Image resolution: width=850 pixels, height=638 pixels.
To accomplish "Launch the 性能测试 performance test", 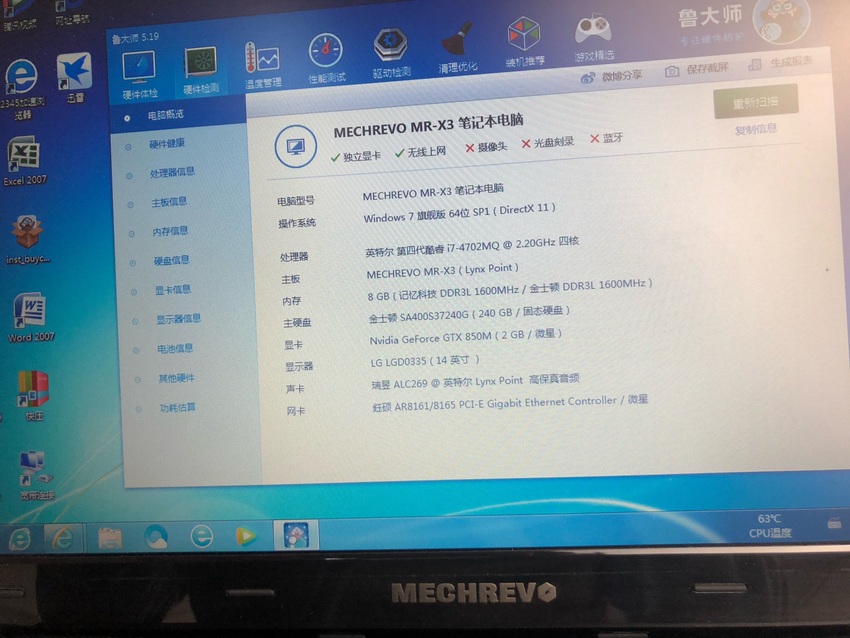I will point(326,59).
